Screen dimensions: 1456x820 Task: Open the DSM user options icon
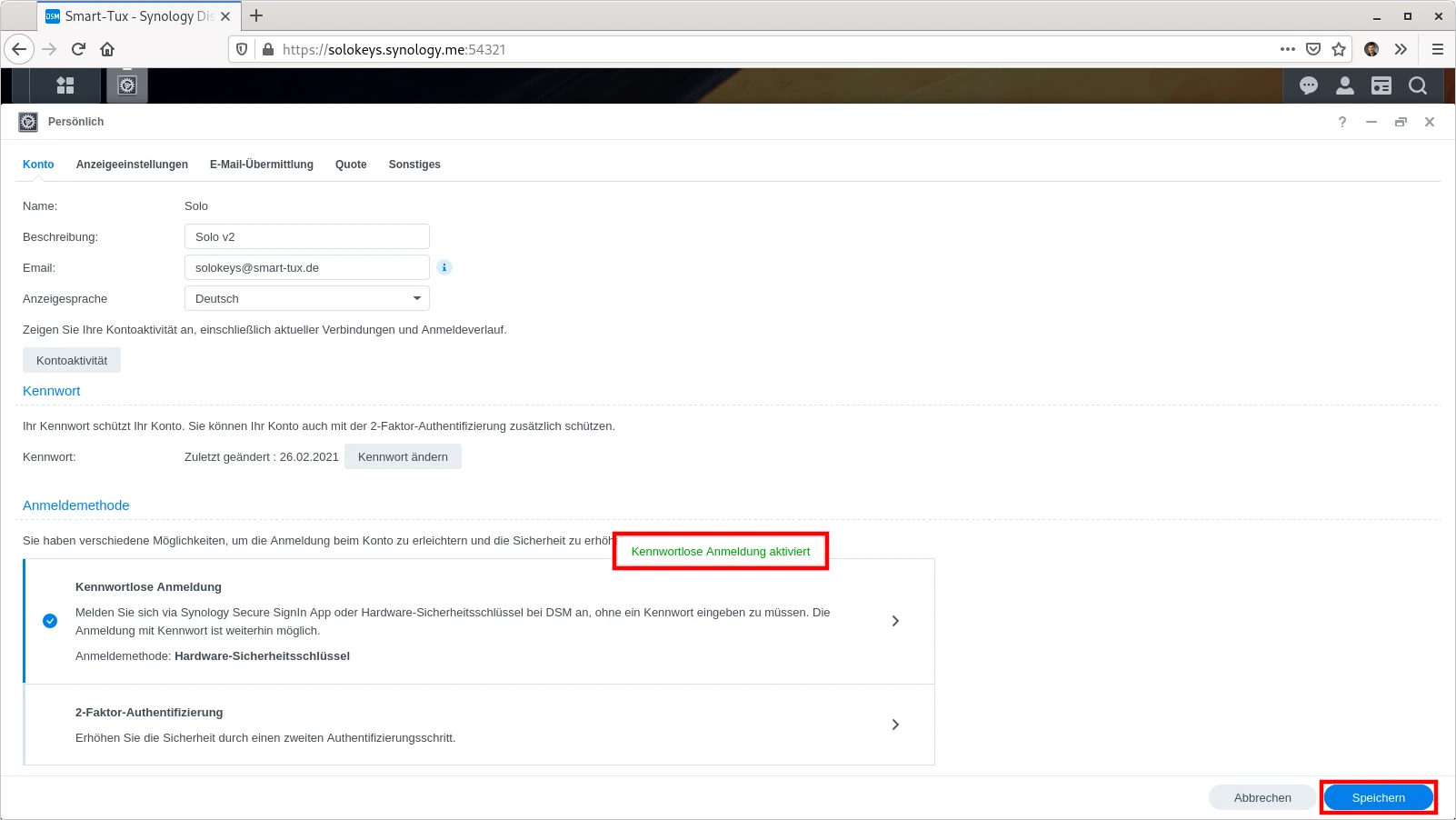pos(1345,85)
